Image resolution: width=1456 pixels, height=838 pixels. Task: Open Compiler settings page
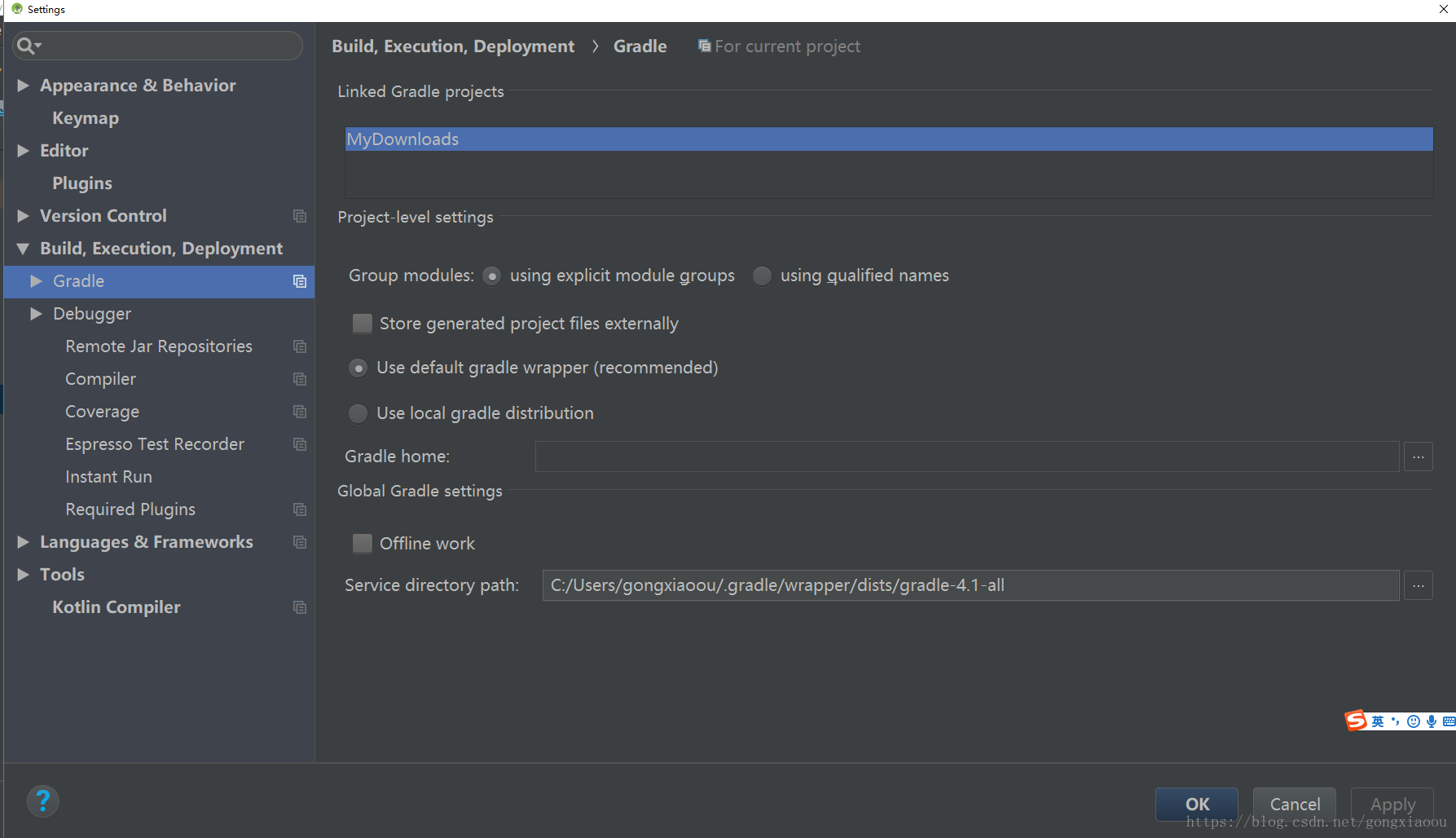101,379
